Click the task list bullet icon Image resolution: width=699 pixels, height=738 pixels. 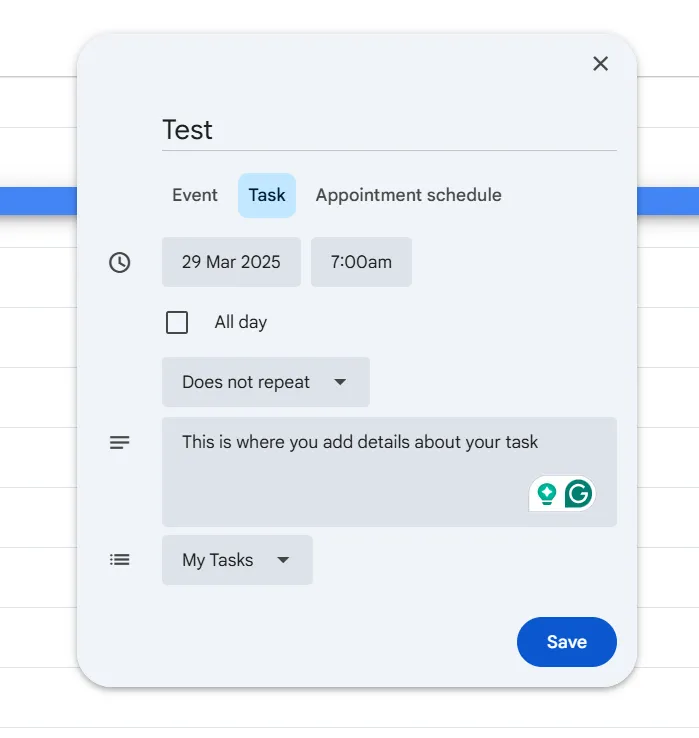point(120,560)
